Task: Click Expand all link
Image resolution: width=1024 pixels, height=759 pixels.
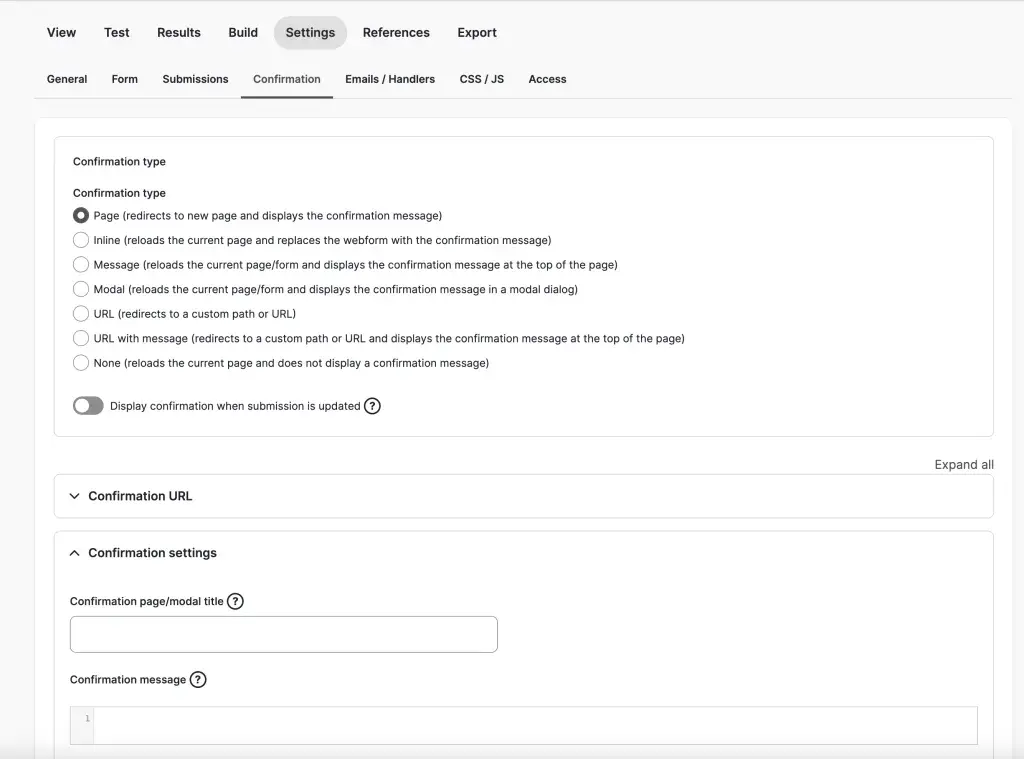Action: coord(963,465)
